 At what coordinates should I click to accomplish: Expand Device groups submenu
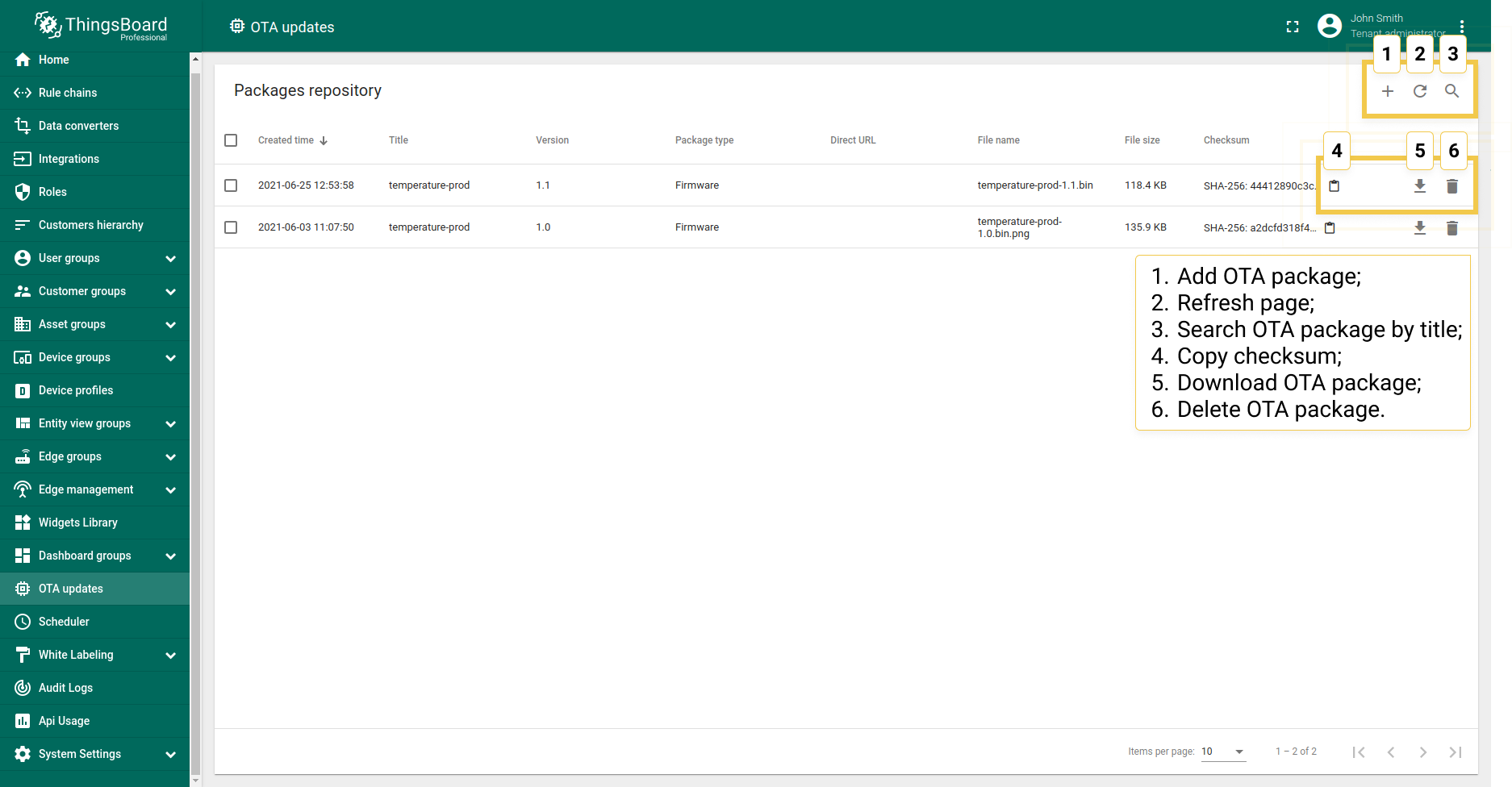point(170,357)
